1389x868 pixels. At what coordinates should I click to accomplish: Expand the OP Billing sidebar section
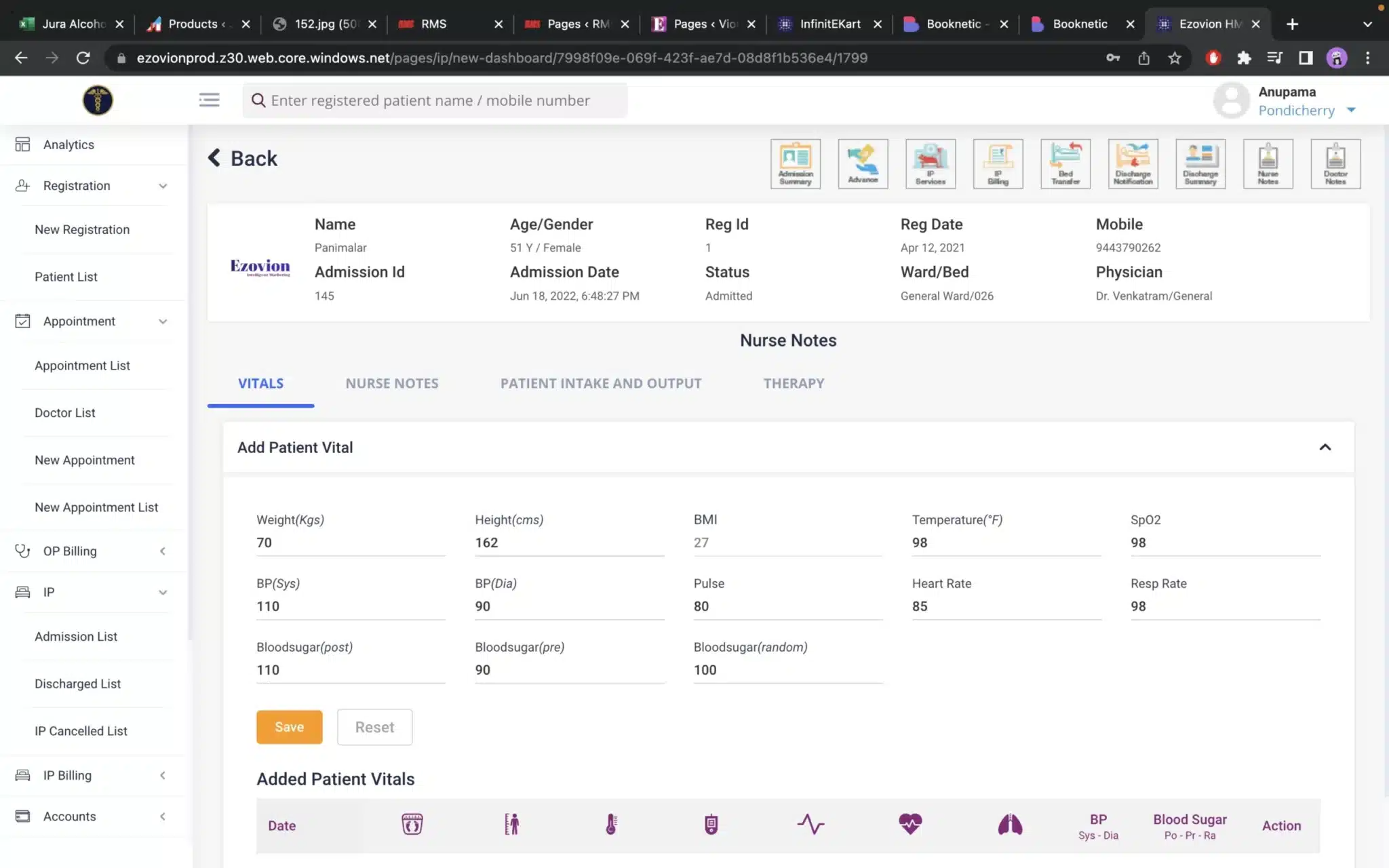tap(162, 551)
